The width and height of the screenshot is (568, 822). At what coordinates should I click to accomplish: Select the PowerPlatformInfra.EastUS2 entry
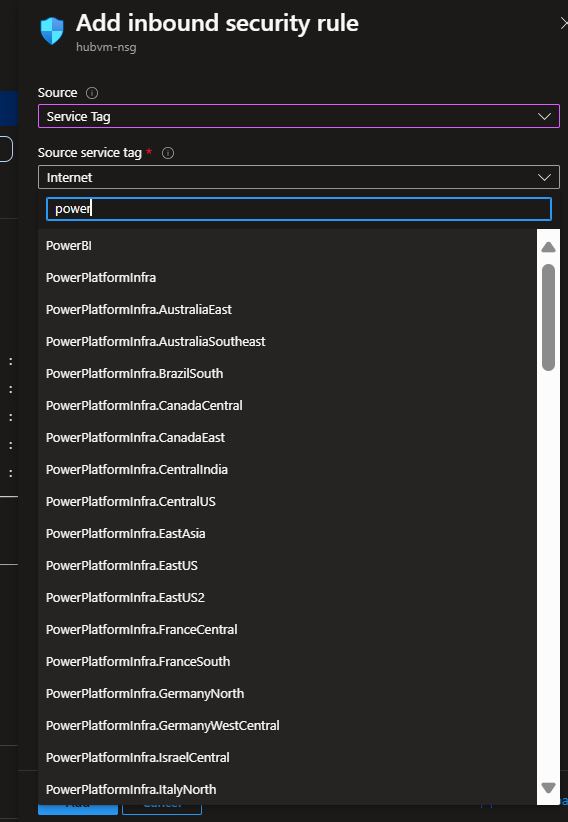click(287, 597)
